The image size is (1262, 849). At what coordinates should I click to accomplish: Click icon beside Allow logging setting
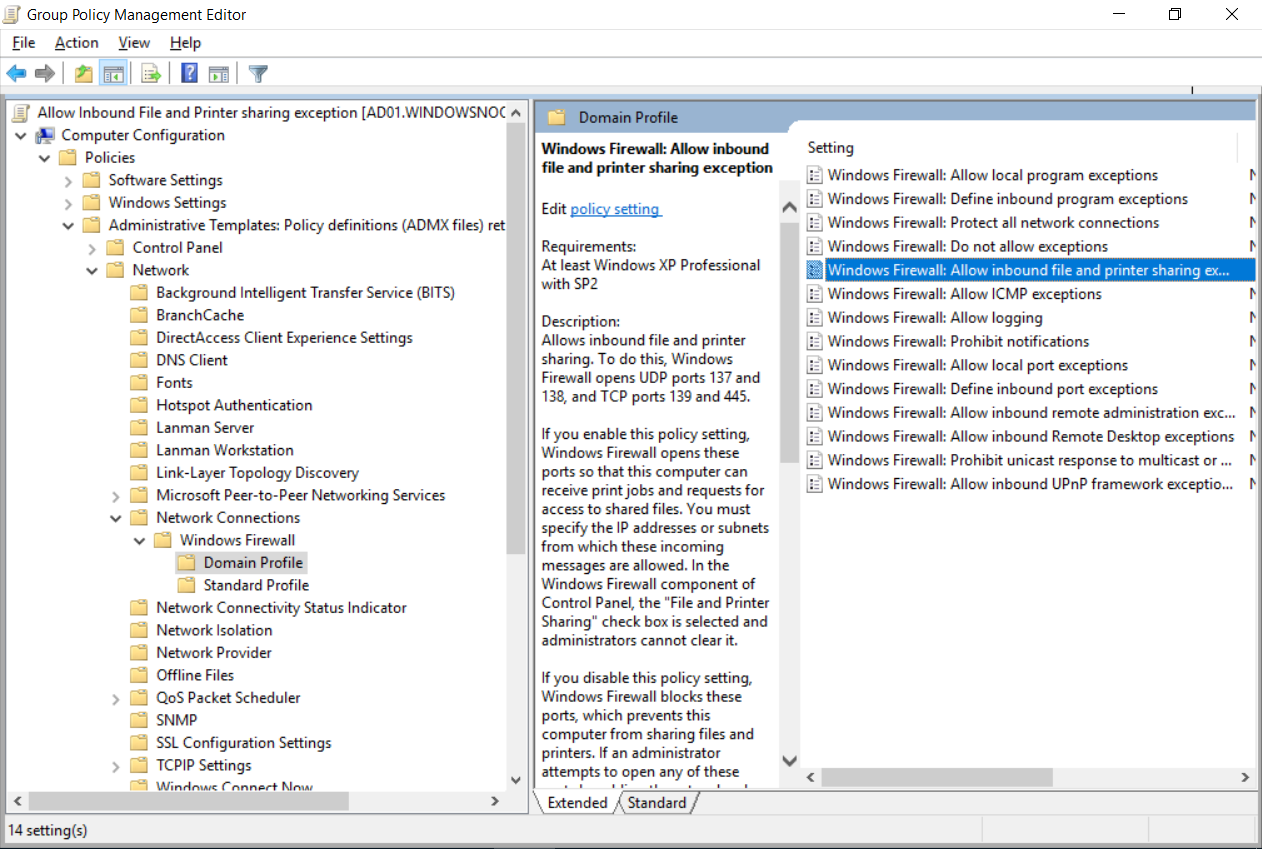[x=815, y=318]
